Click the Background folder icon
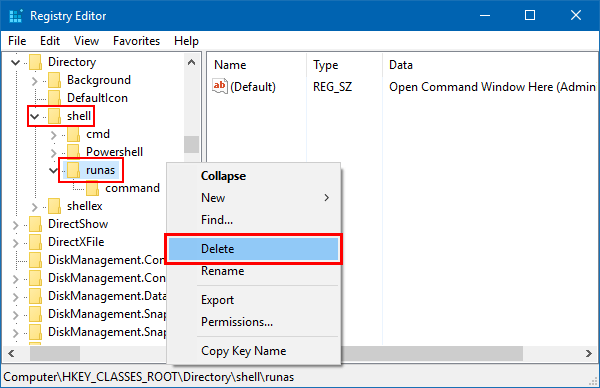 tap(55, 80)
